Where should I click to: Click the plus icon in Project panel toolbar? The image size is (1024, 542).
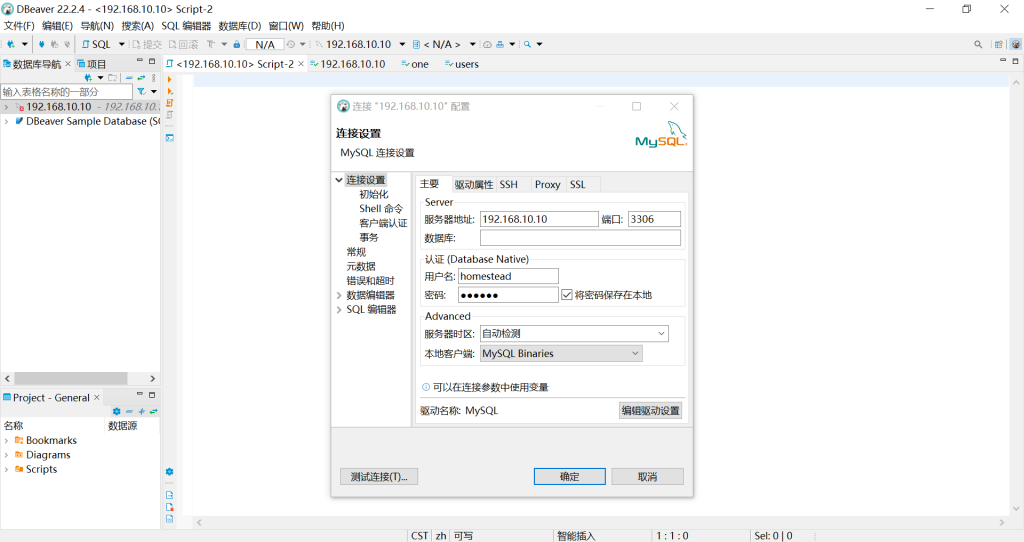pyautogui.click(x=141, y=411)
